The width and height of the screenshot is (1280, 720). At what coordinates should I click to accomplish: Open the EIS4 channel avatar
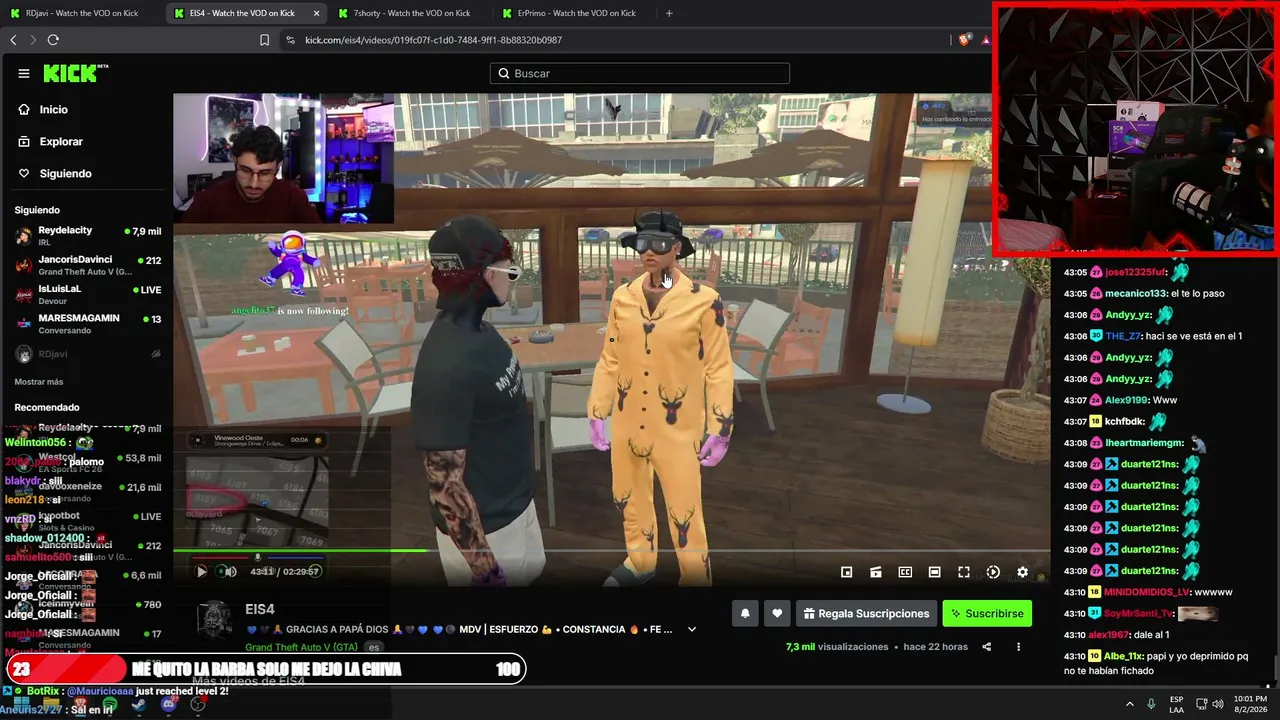214,620
